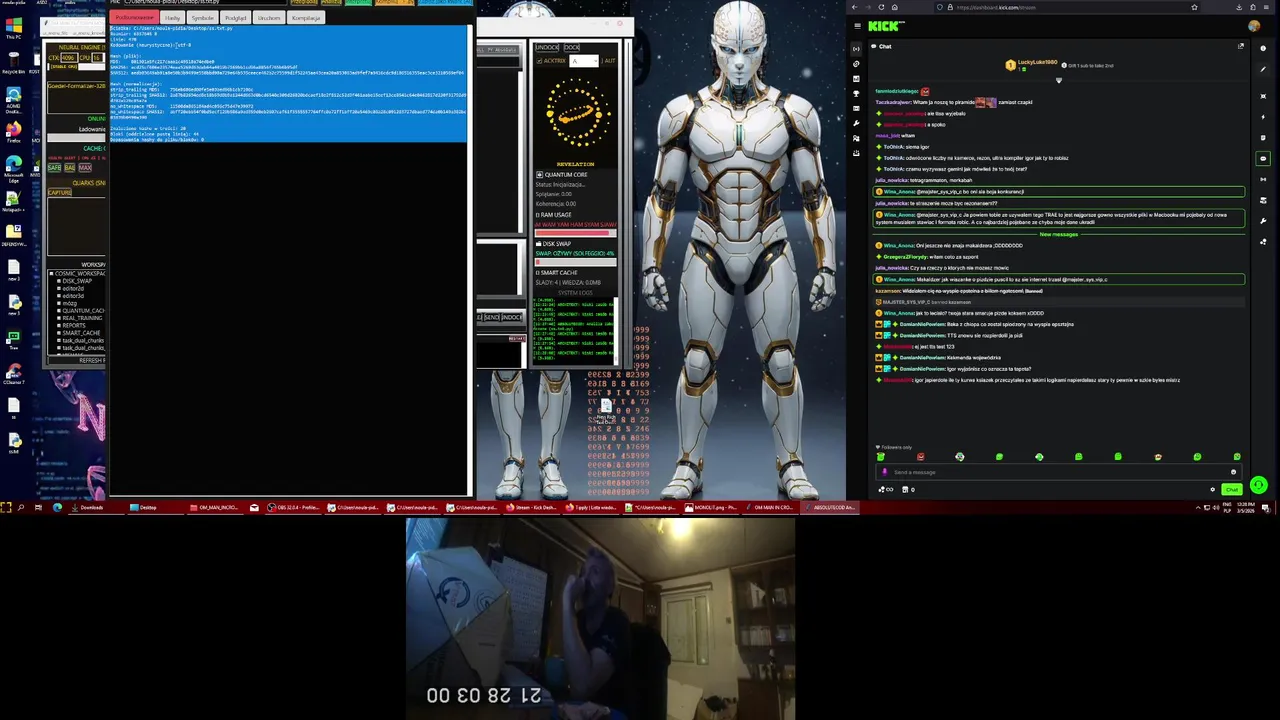The height and width of the screenshot is (720, 1280).
Task: Click the CTX value field 4096
Action: [x=68, y=58]
